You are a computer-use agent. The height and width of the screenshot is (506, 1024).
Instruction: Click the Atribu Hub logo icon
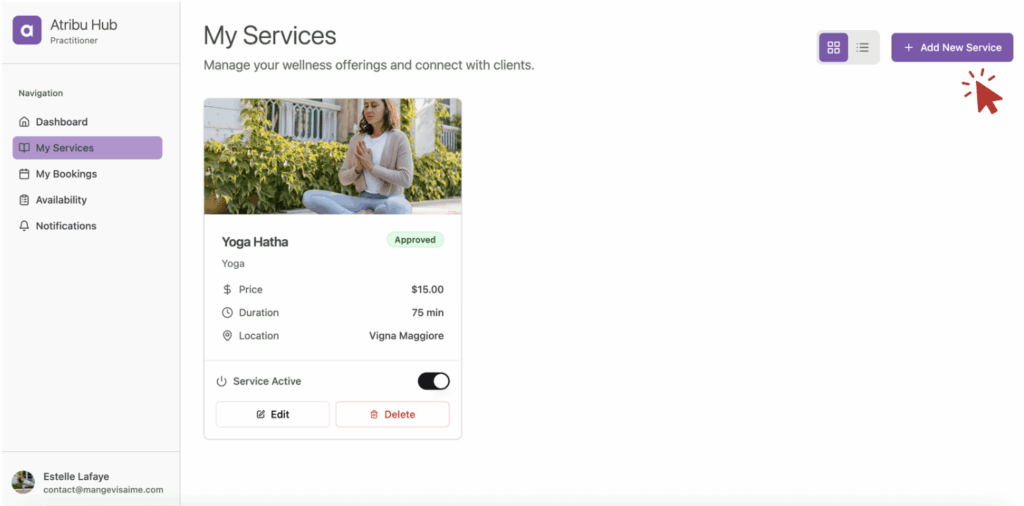tap(27, 30)
